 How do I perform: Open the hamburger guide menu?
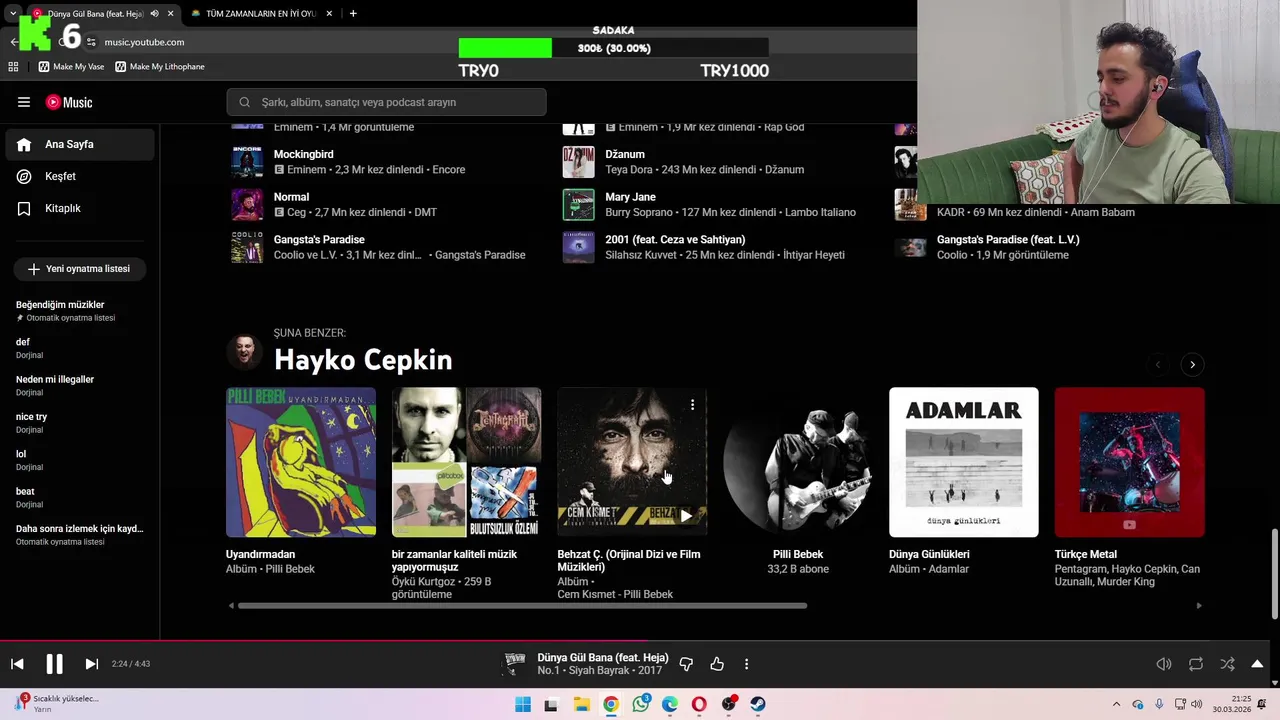(24, 102)
